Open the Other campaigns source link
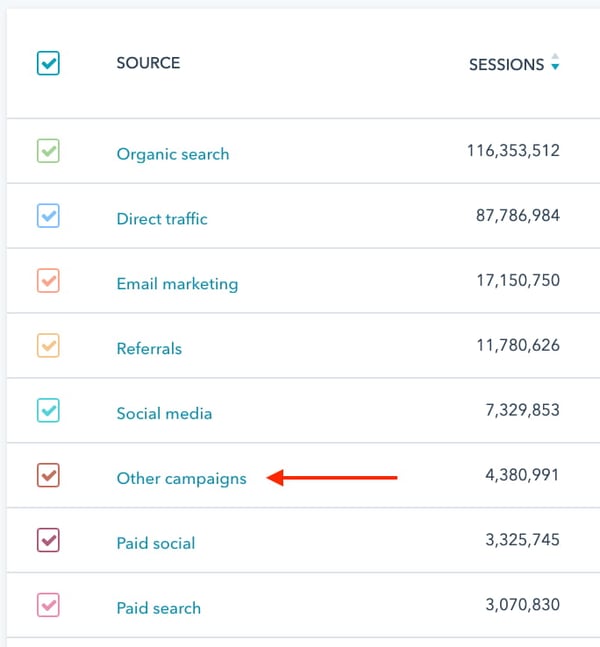The image size is (600, 647). (181, 478)
